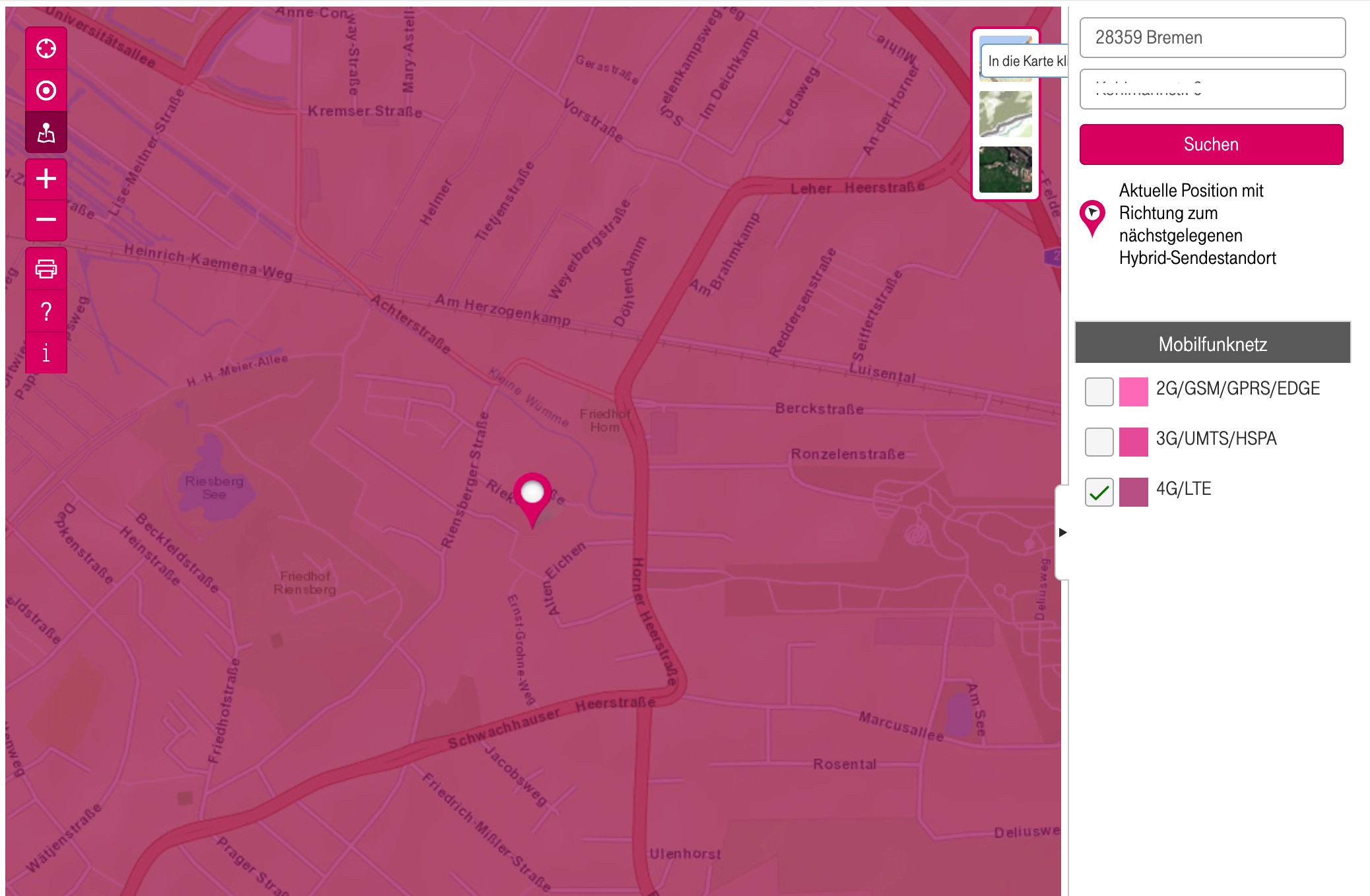Uncheck the 4G/LTE checkbox
This screenshot has width=1370, height=896.
click(x=1099, y=492)
